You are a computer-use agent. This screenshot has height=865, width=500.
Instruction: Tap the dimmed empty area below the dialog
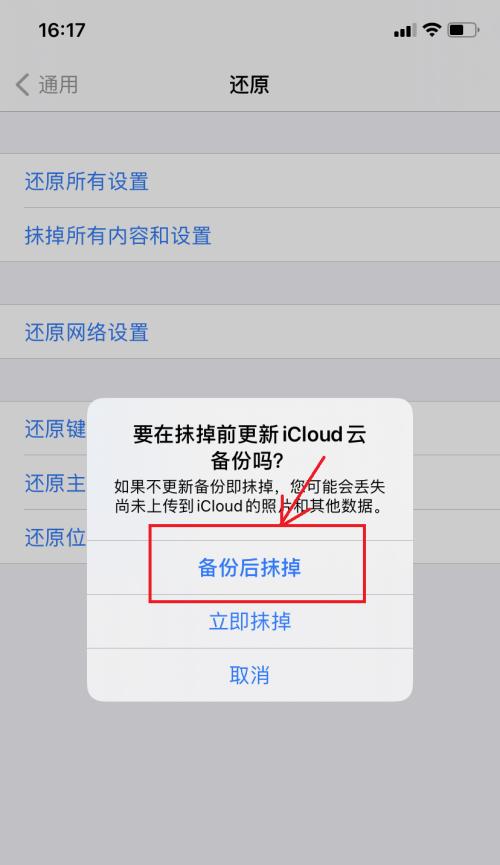point(250,783)
